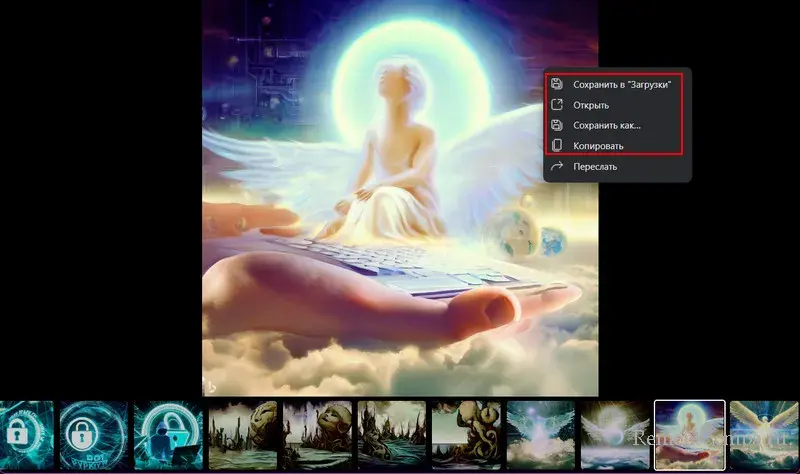Choose Сохранить как... from the context menu

pyautogui.click(x=606, y=125)
